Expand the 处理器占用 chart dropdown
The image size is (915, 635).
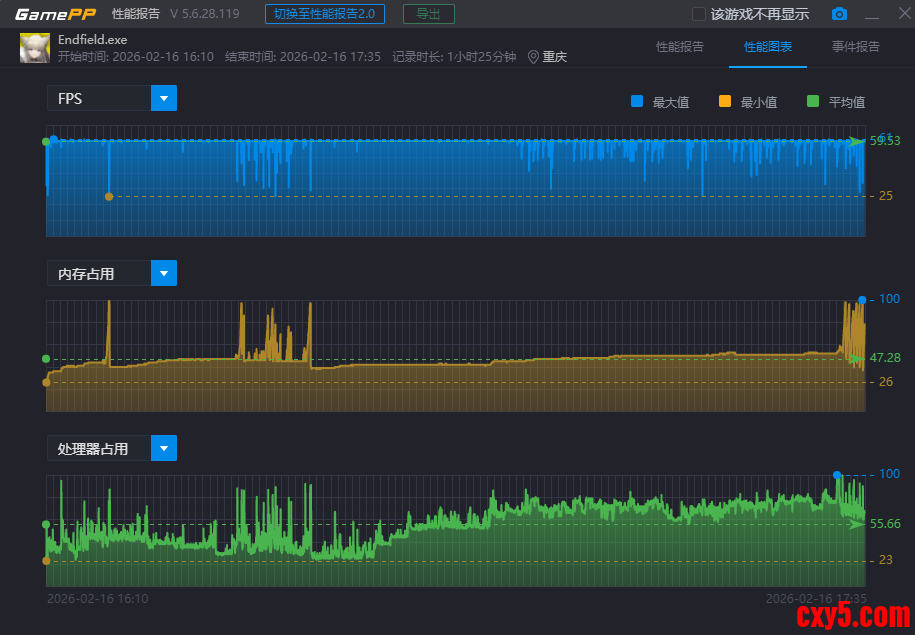(x=164, y=448)
